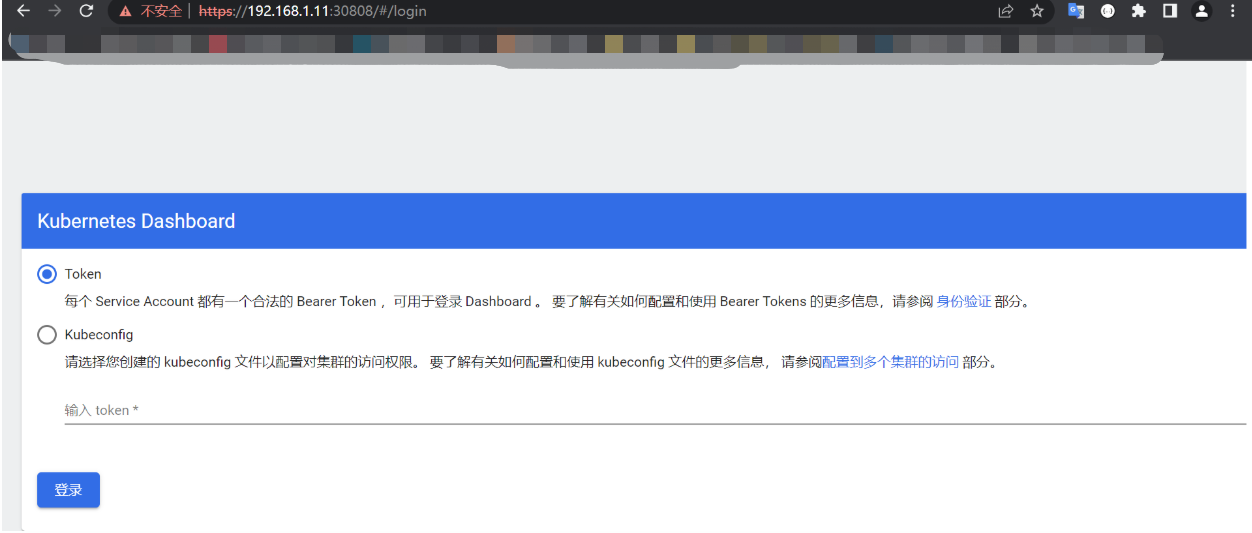Open the Extensions puzzle-piece menu
This screenshot has width=1252, height=533.
pos(1138,12)
